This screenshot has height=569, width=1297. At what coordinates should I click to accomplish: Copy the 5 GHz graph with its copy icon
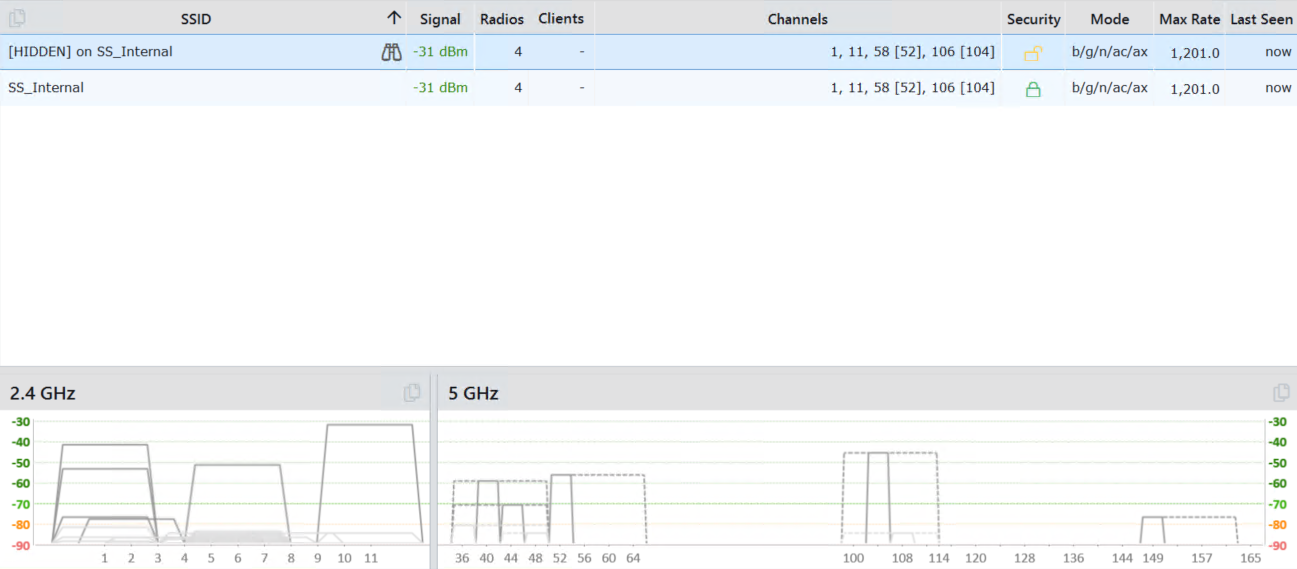coord(1281,393)
